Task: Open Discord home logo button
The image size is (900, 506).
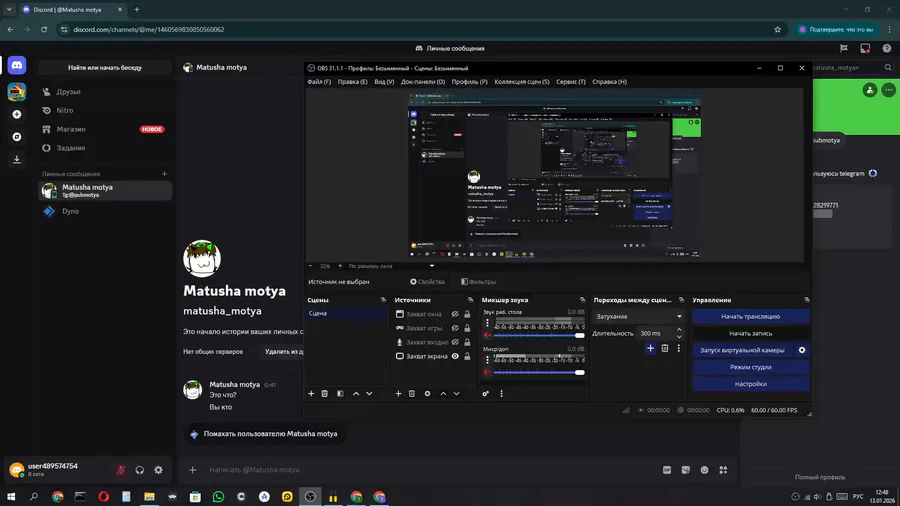Action: click(17, 65)
